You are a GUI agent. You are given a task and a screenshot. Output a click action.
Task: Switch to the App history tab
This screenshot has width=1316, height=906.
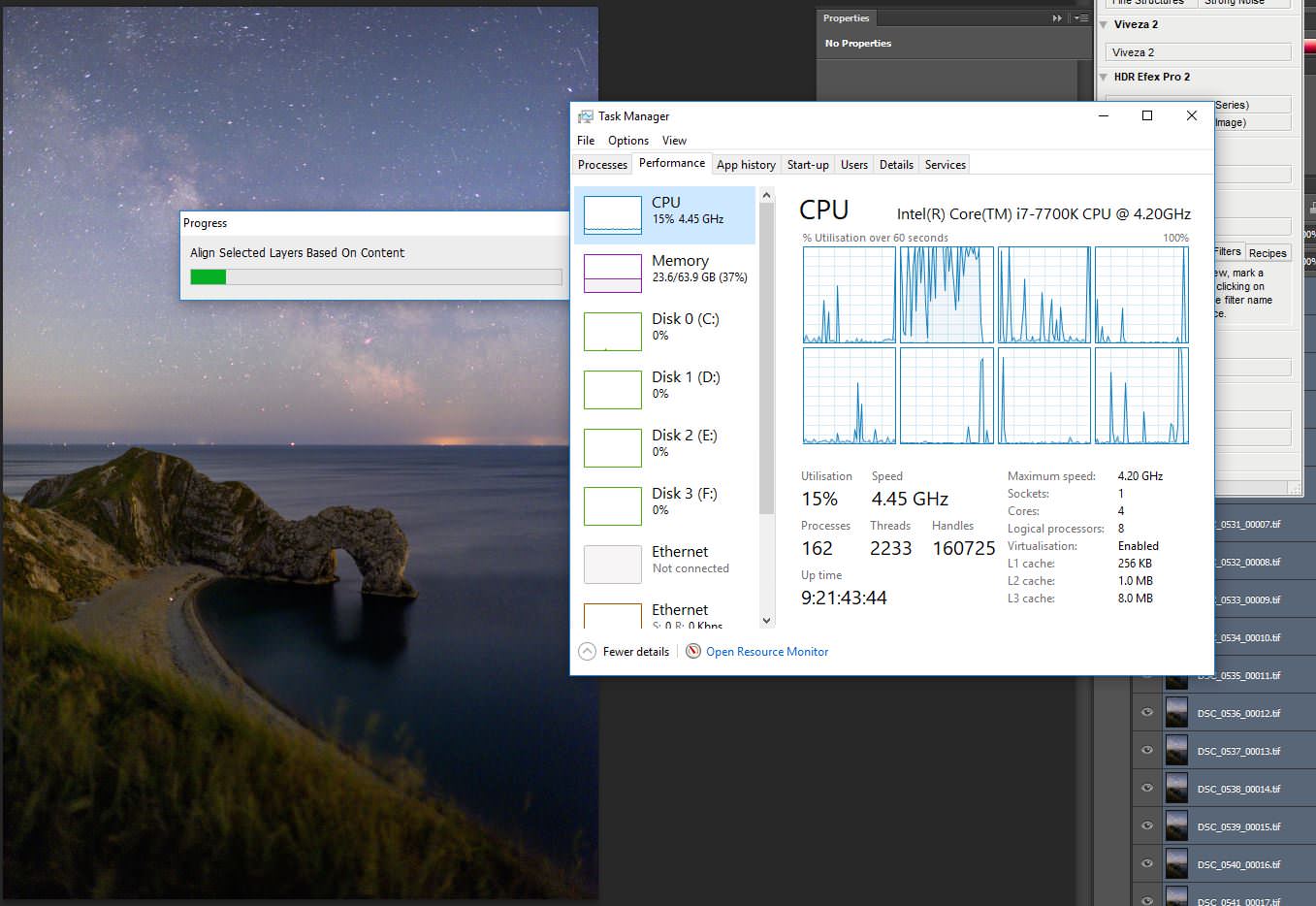click(x=746, y=165)
